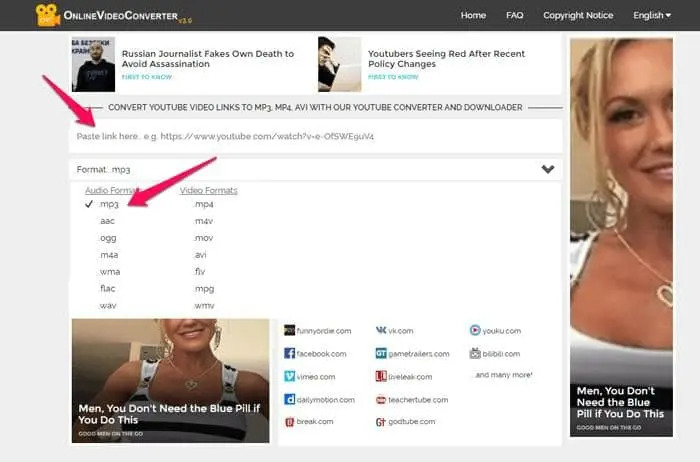
Task: Open the FAQ menu item
Action: click(x=515, y=15)
